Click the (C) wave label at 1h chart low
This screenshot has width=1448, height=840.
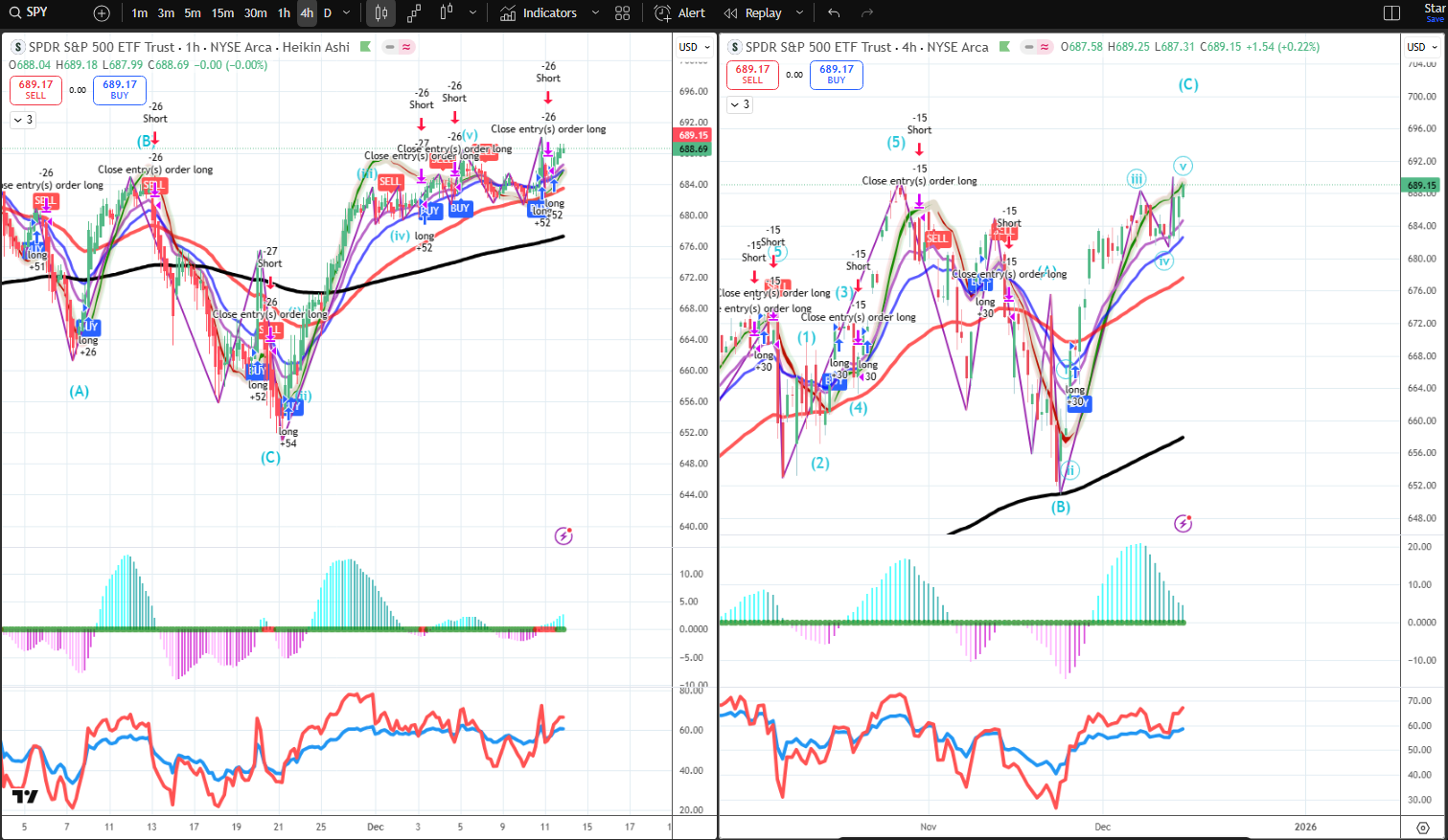(270, 458)
